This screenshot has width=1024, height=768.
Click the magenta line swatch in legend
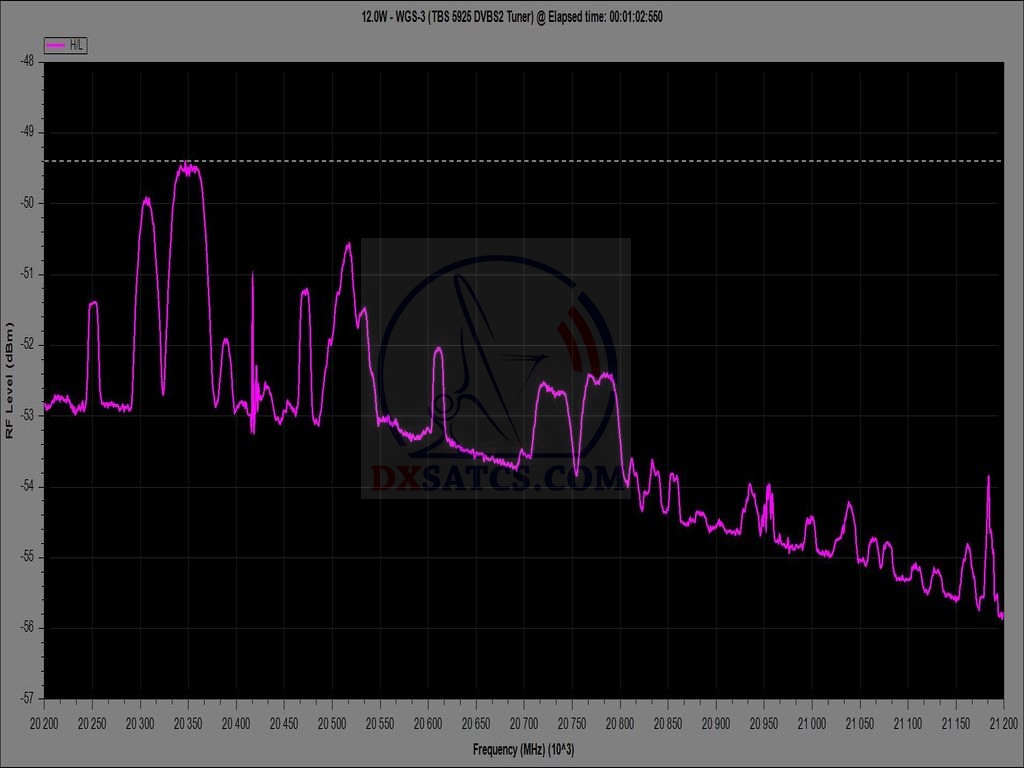tap(56, 45)
